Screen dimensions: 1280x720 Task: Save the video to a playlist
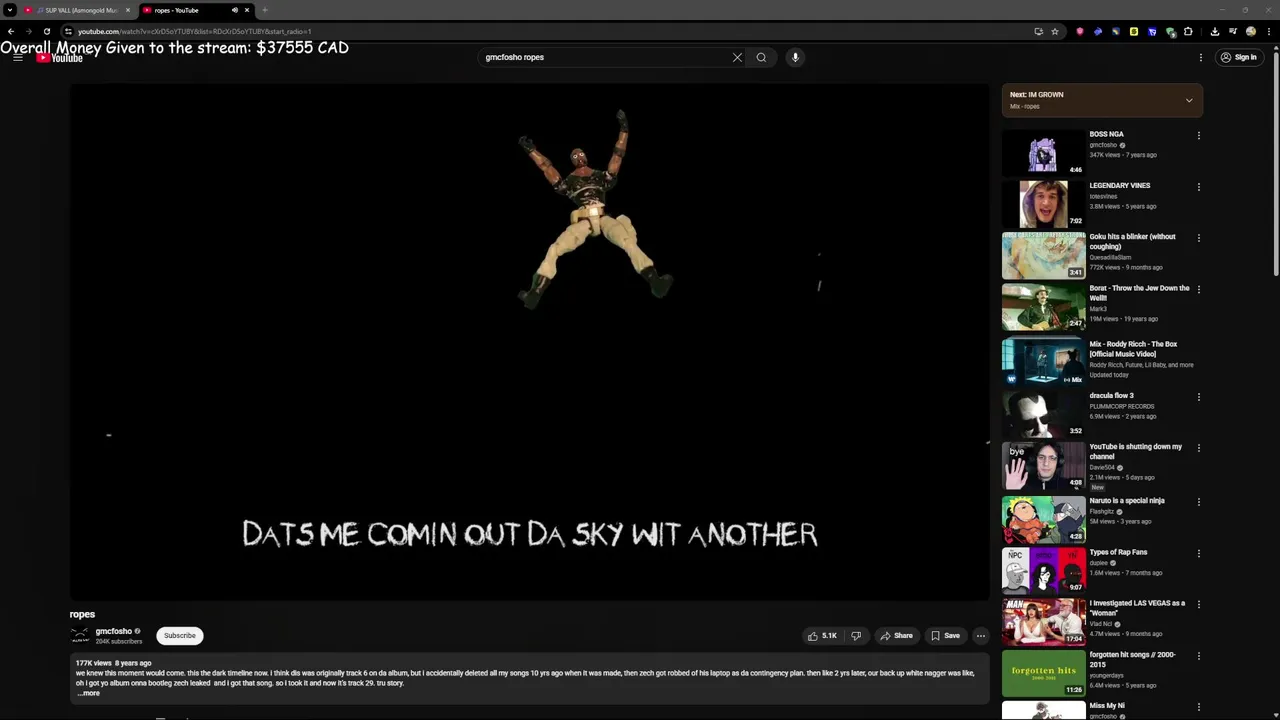tap(945, 635)
